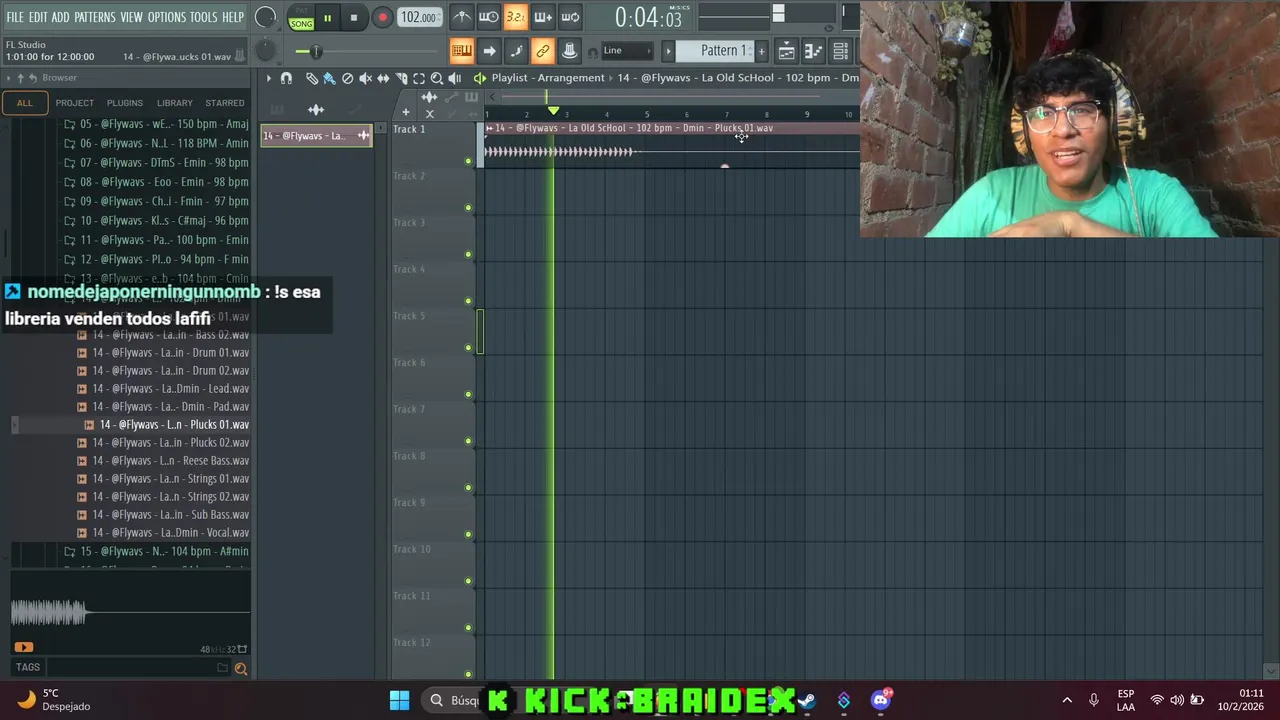Expand folder 05 - @Flywavs 150 bpm
This screenshot has width=1280, height=720.
[x=156, y=124]
